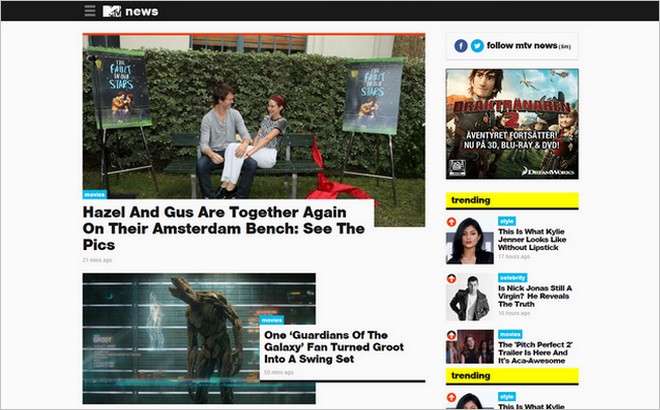
Task: Click 'follow mtv news' text
Action: coord(522,45)
